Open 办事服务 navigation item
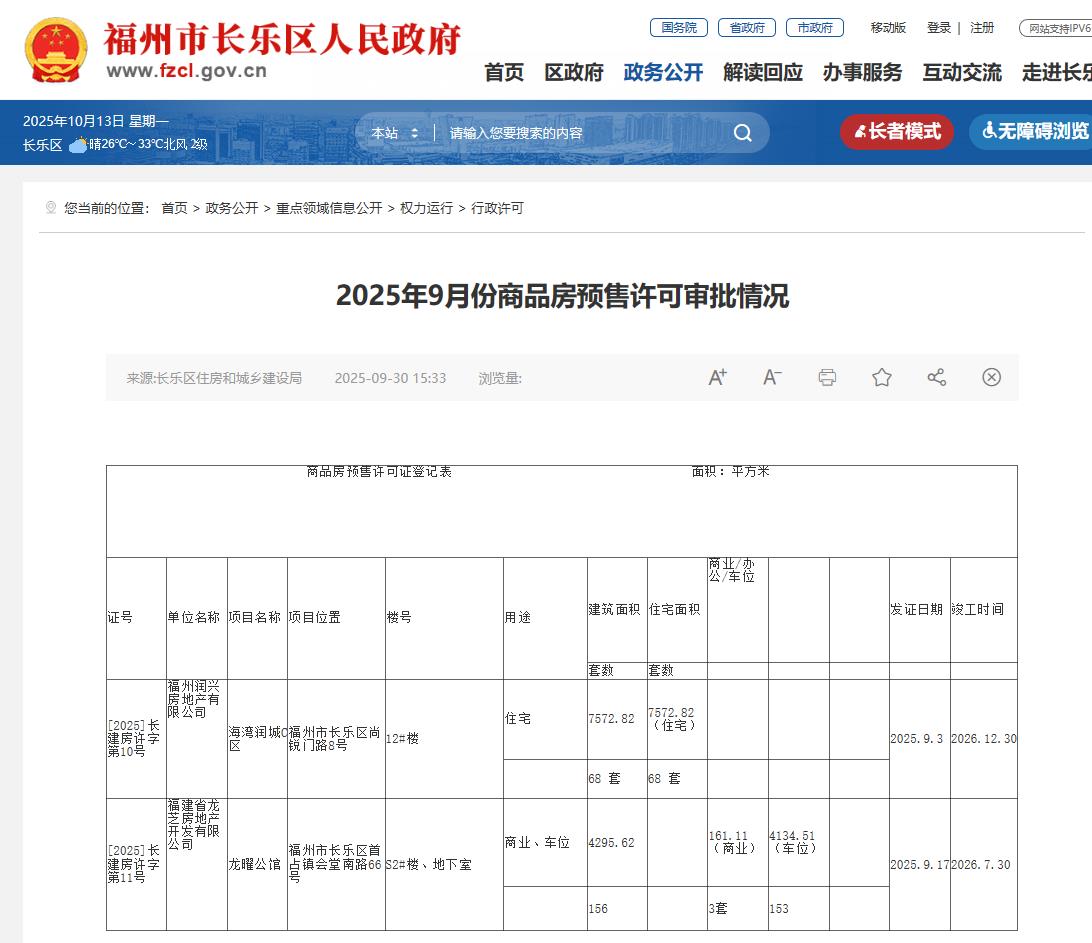Image resolution: width=1092 pixels, height=943 pixels. coord(862,72)
